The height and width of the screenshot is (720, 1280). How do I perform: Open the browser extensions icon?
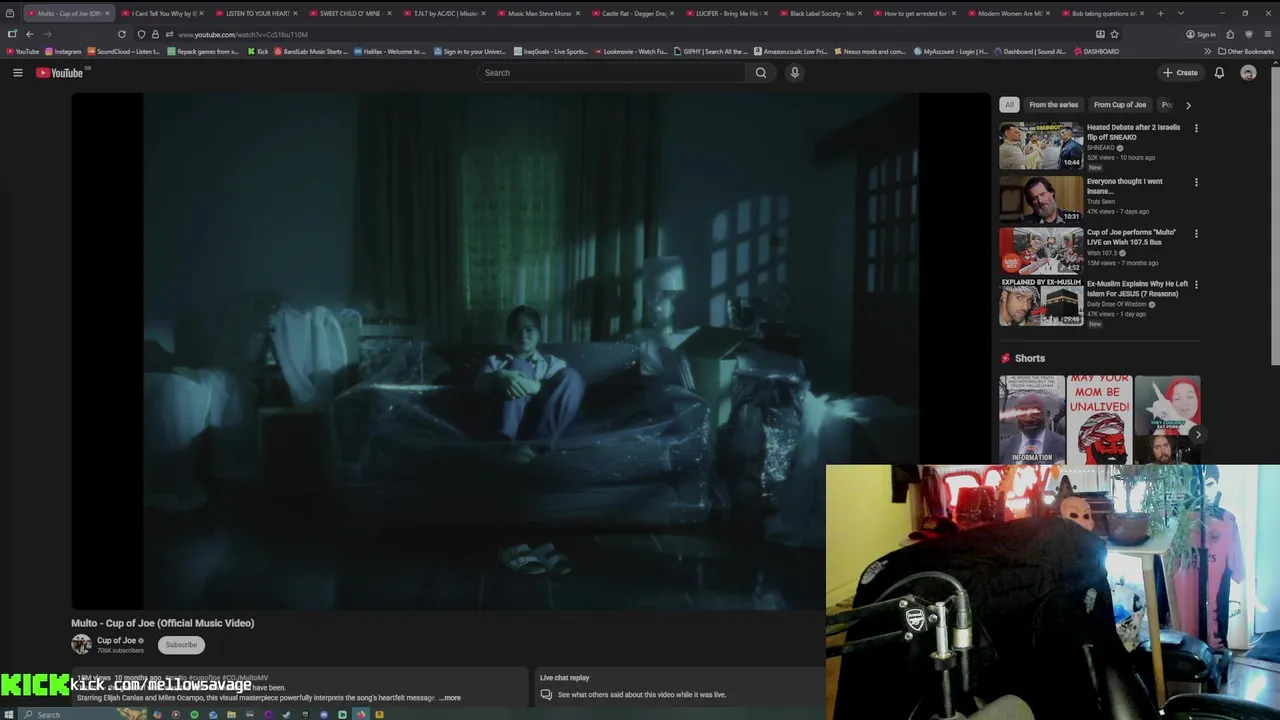point(1230,34)
